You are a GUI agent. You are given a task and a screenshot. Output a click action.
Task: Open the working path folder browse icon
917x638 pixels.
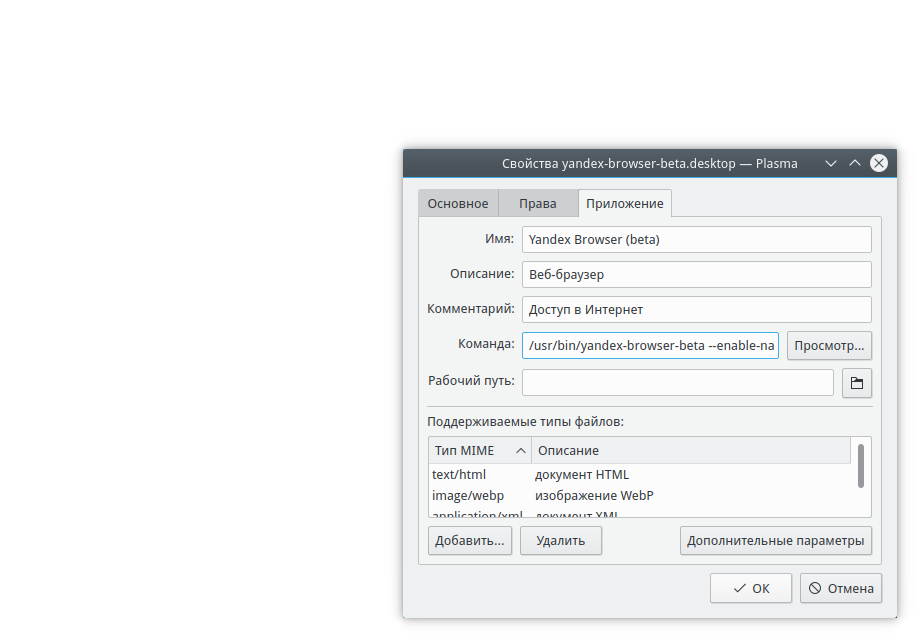pyautogui.click(x=857, y=383)
